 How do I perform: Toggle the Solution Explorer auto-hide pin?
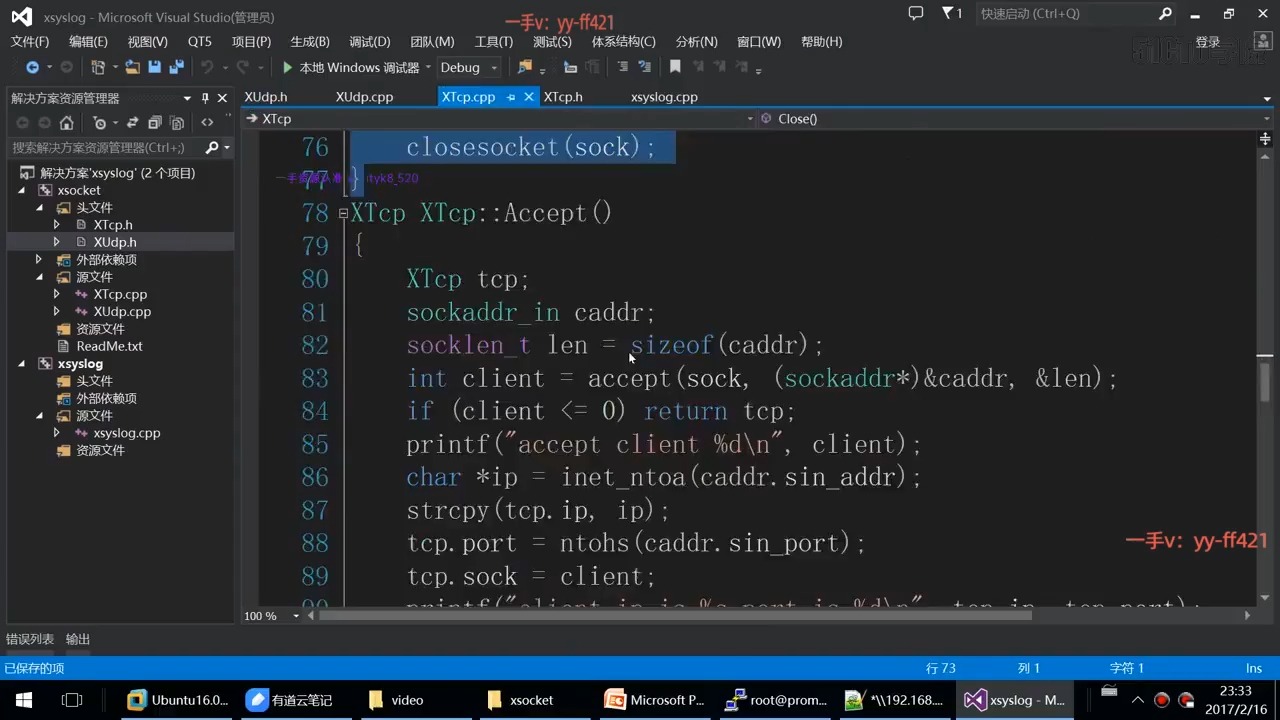click(x=205, y=98)
